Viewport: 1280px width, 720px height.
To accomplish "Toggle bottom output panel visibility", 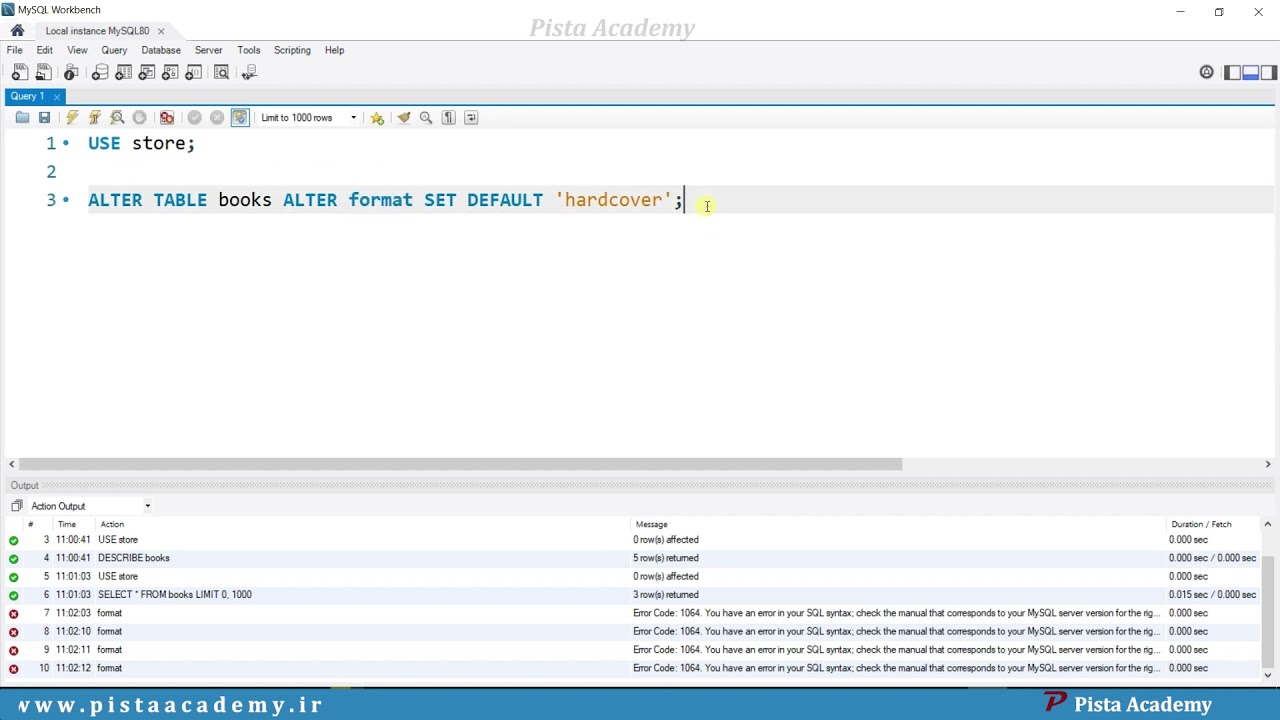I will click(x=1251, y=72).
